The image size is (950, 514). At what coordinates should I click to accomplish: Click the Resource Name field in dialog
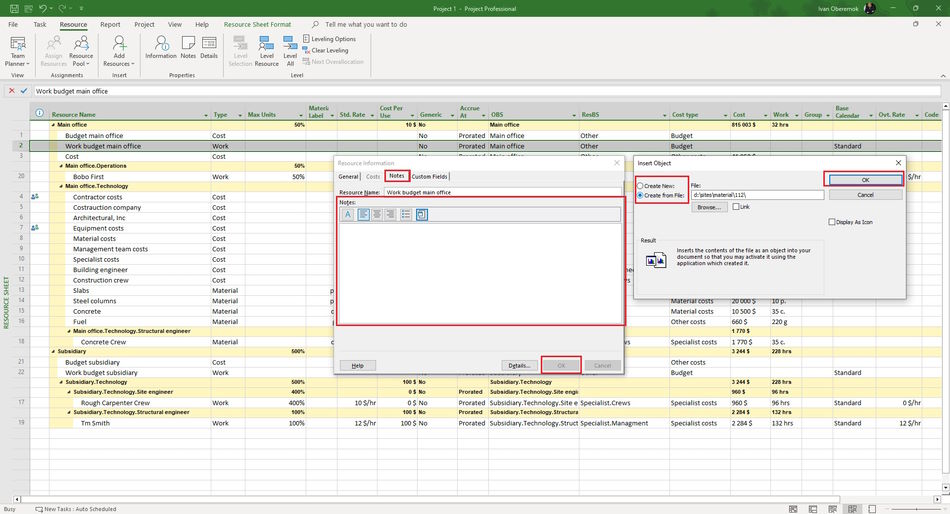[x=503, y=192]
